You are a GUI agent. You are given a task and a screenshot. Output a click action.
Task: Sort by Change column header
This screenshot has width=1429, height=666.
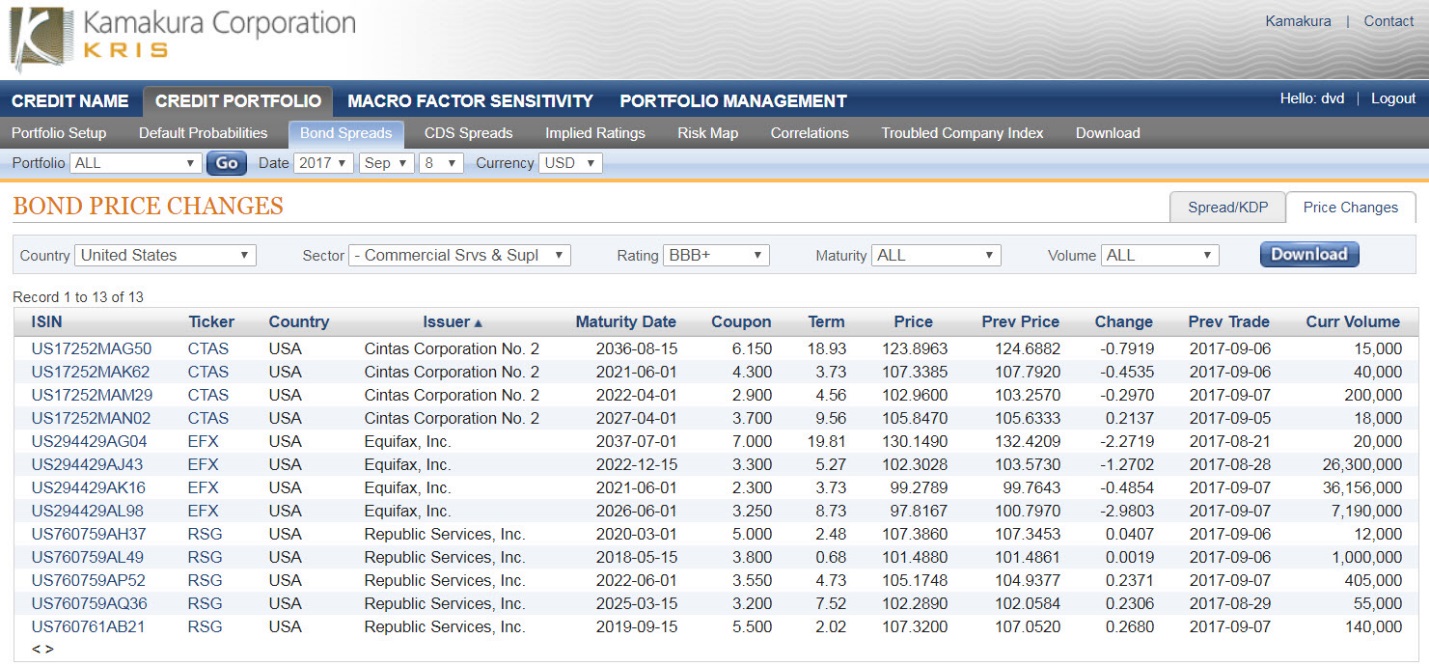[1124, 322]
